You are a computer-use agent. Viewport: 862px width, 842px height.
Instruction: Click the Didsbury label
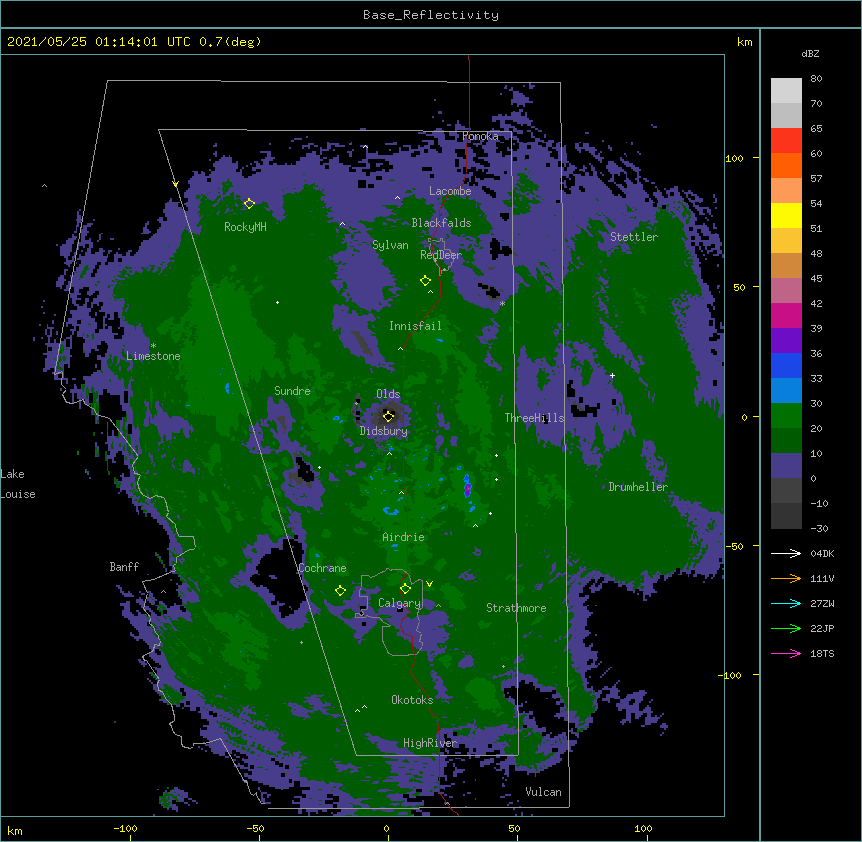(x=384, y=431)
